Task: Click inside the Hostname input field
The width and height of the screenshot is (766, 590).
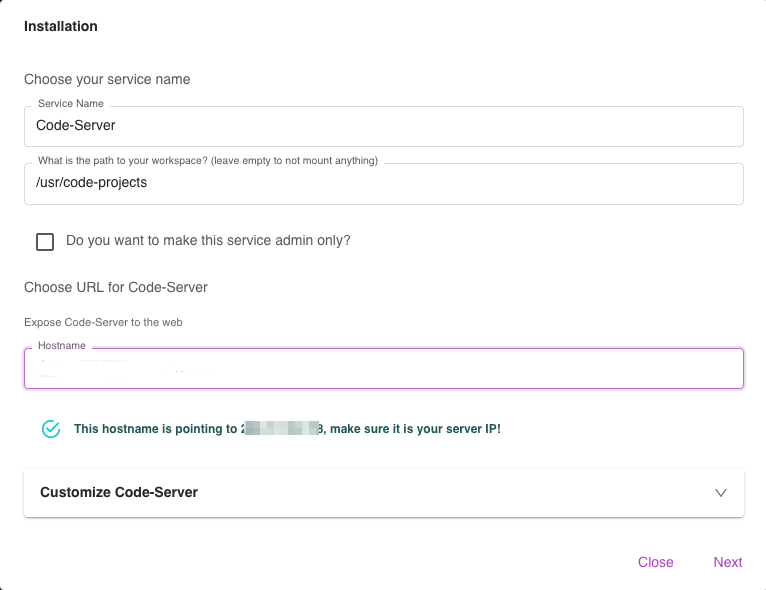Action: pyautogui.click(x=383, y=369)
